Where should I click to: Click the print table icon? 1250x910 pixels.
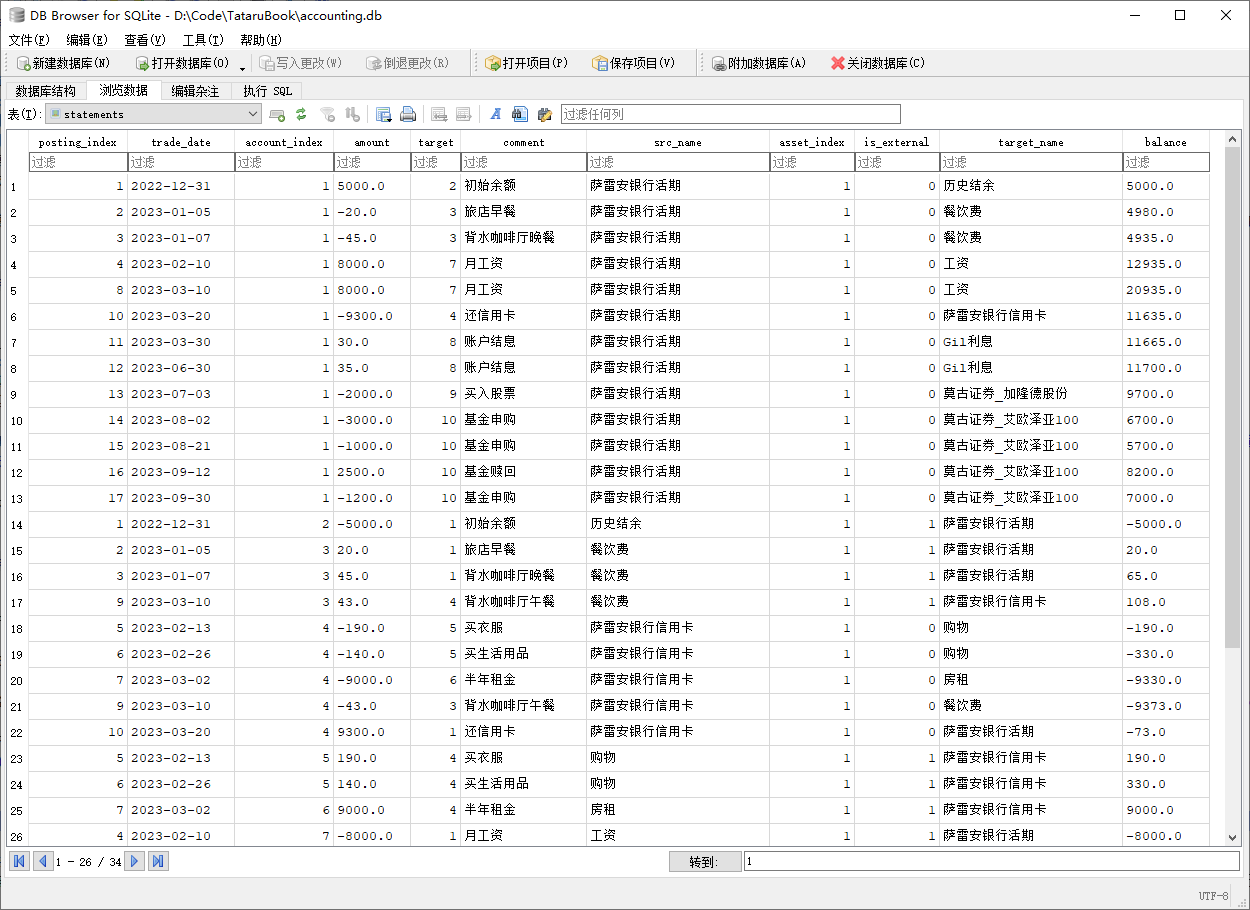click(x=408, y=114)
